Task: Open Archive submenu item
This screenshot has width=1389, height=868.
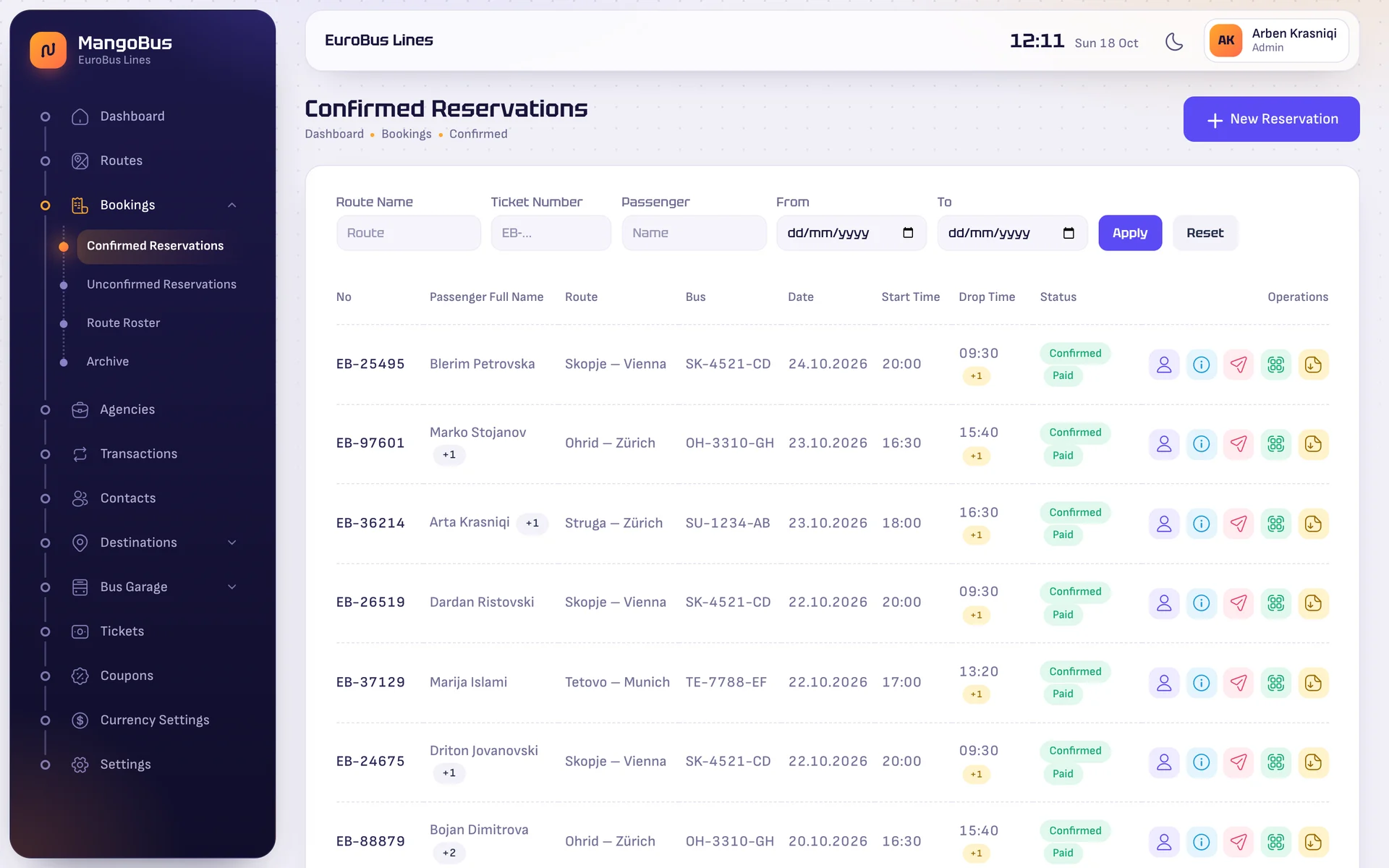Action: [108, 362]
